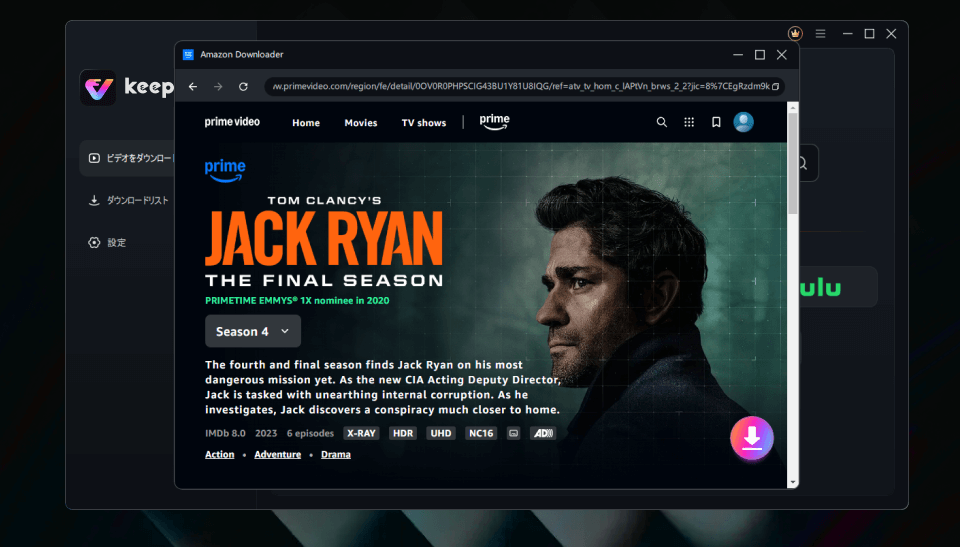Screen dimensions: 960x547
Task: Click the prime smile logo in navigation
Action: click(x=494, y=122)
